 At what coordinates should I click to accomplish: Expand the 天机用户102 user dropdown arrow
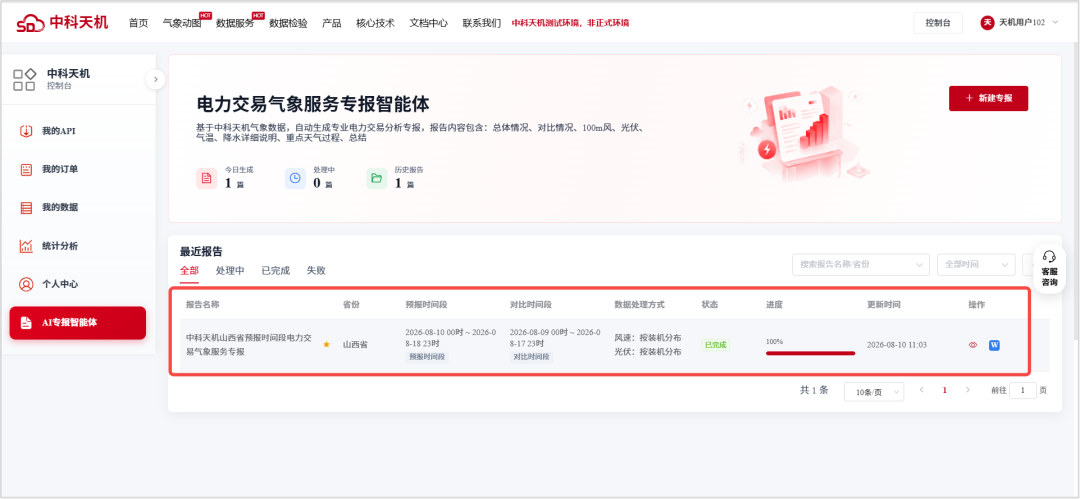coord(1055,23)
